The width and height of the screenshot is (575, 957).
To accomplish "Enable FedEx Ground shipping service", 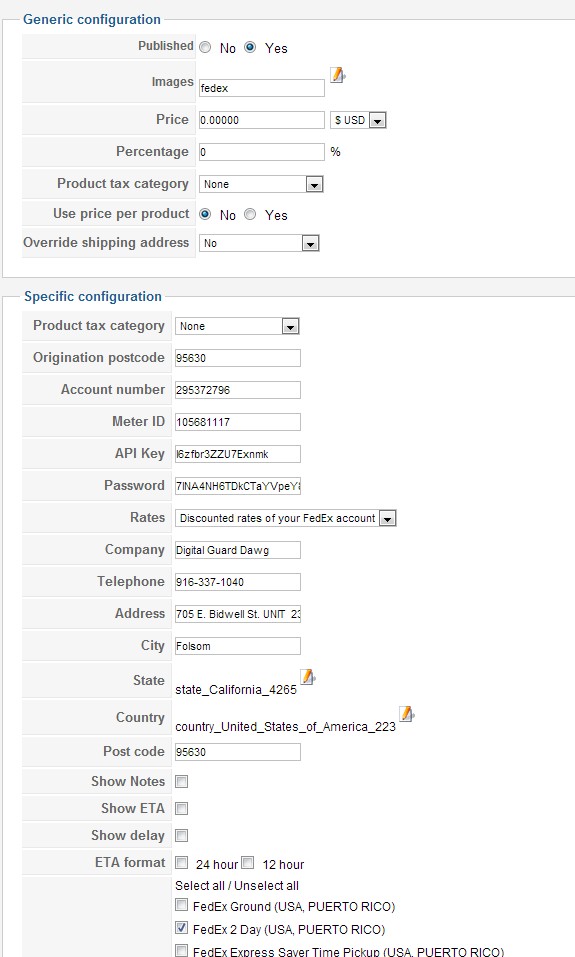I will coord(181,905).
